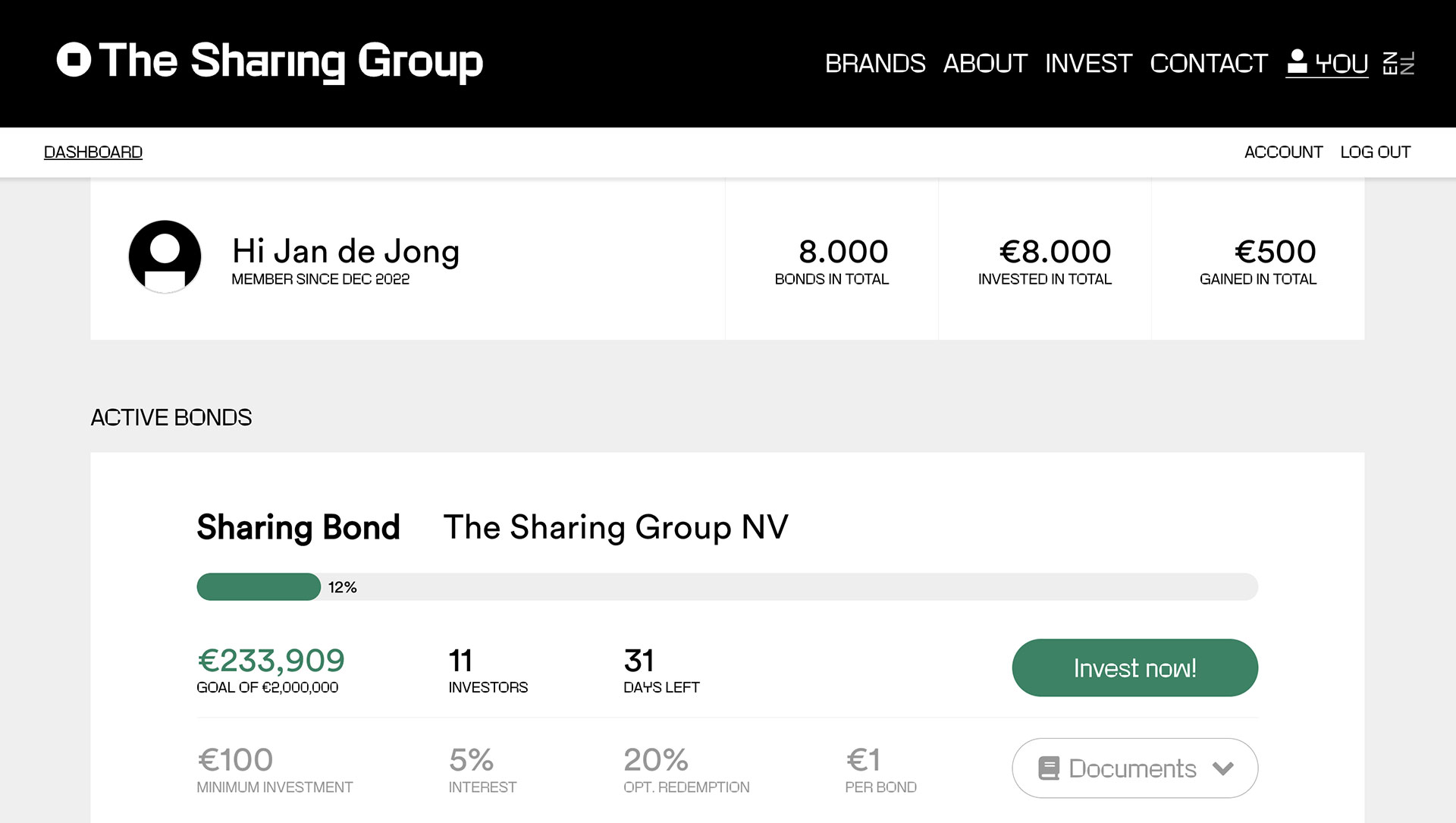Click the Invest now! button
The width and height of the screenshot is (1456, 823).
[1134, 668]
